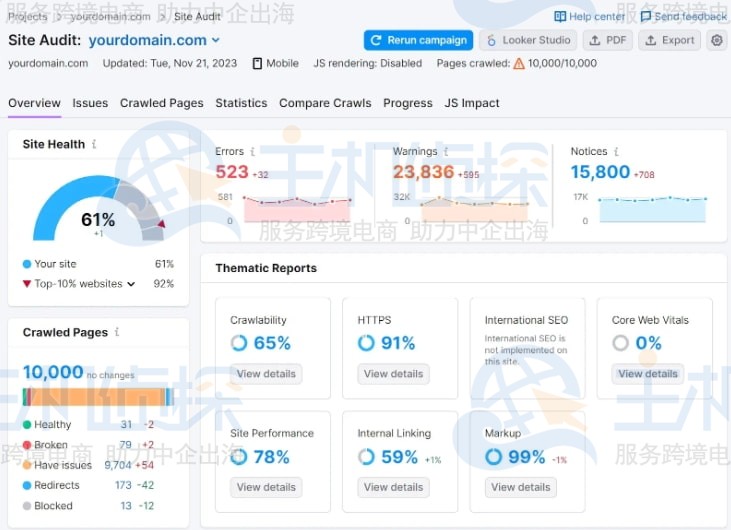Click the Help center book icon
The width and height of the screenshot is (731, 530).
point(560,17)
